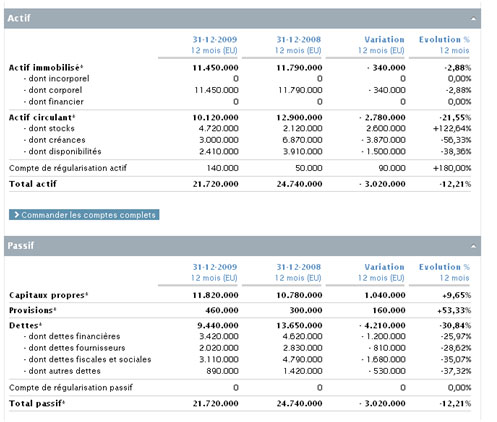Click the 10.120.000 Actif circulant value
The image size is (497, 422).
click(x=215, y=117)
